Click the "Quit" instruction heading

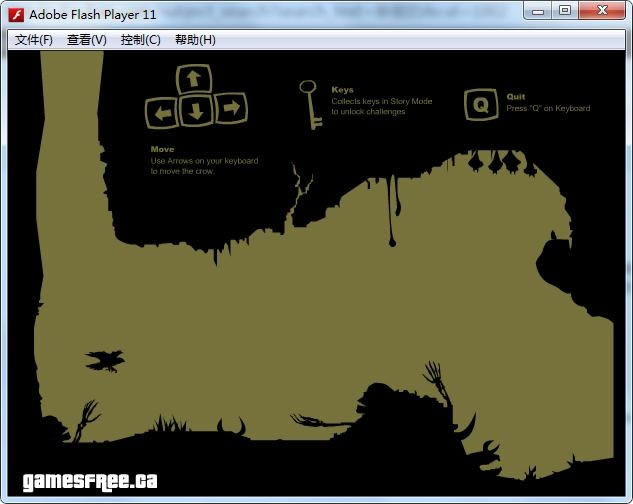(515, 97)
